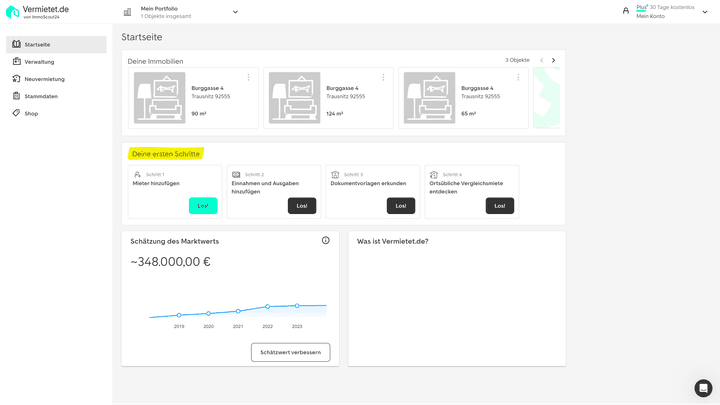
Task: Click the 2022 data point on chart
Action: (268, 307)
